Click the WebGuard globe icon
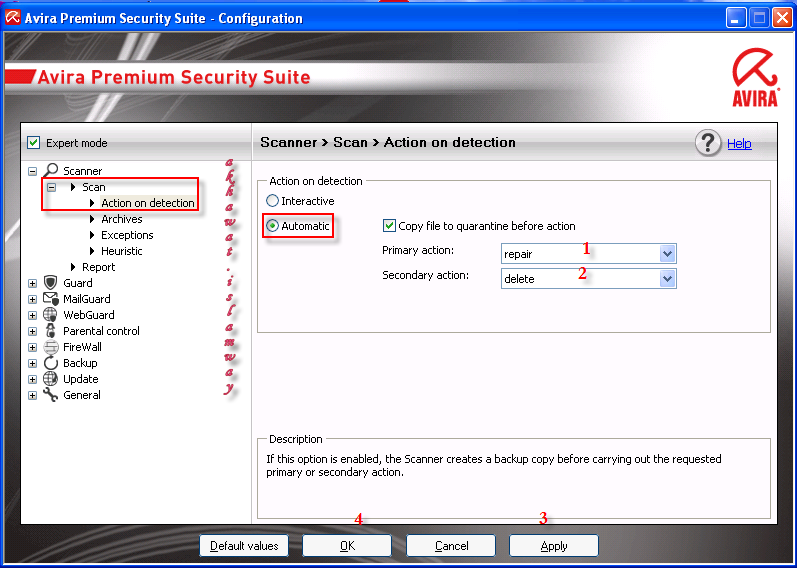This screenshot has height=568, width=797. click(51, 315)
